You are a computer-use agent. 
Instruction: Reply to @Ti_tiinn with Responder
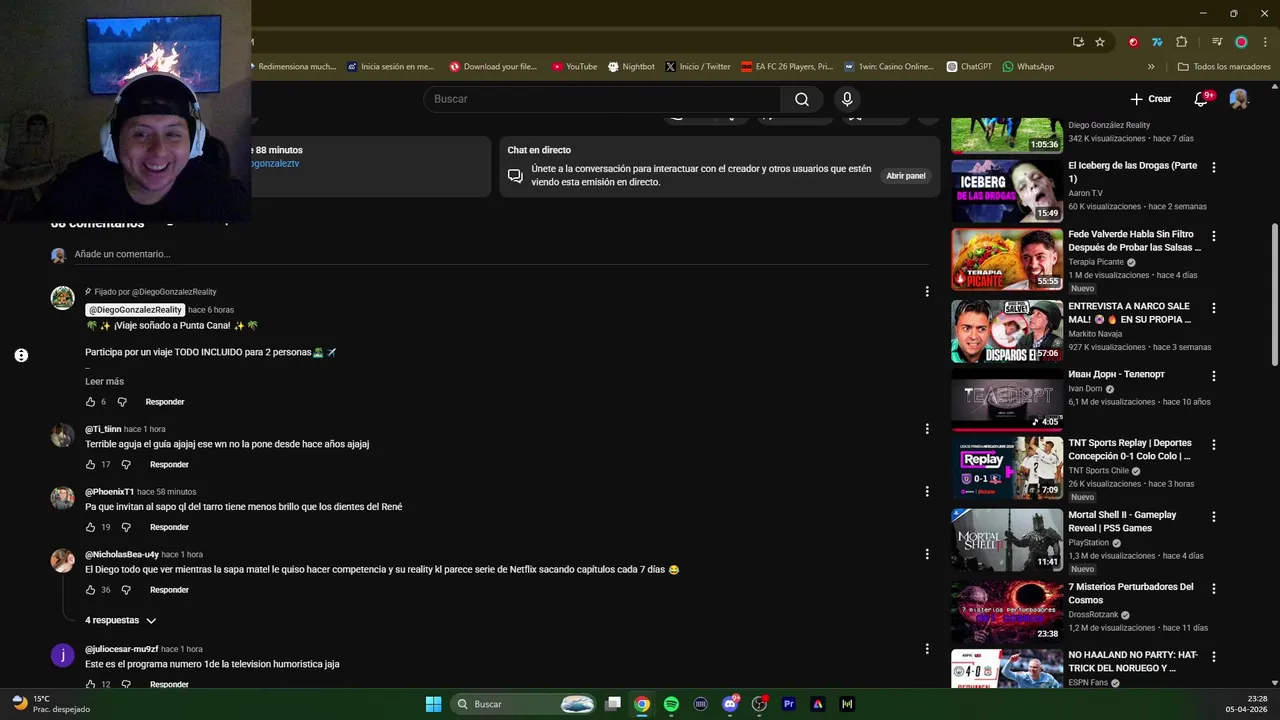pos(169,465)
